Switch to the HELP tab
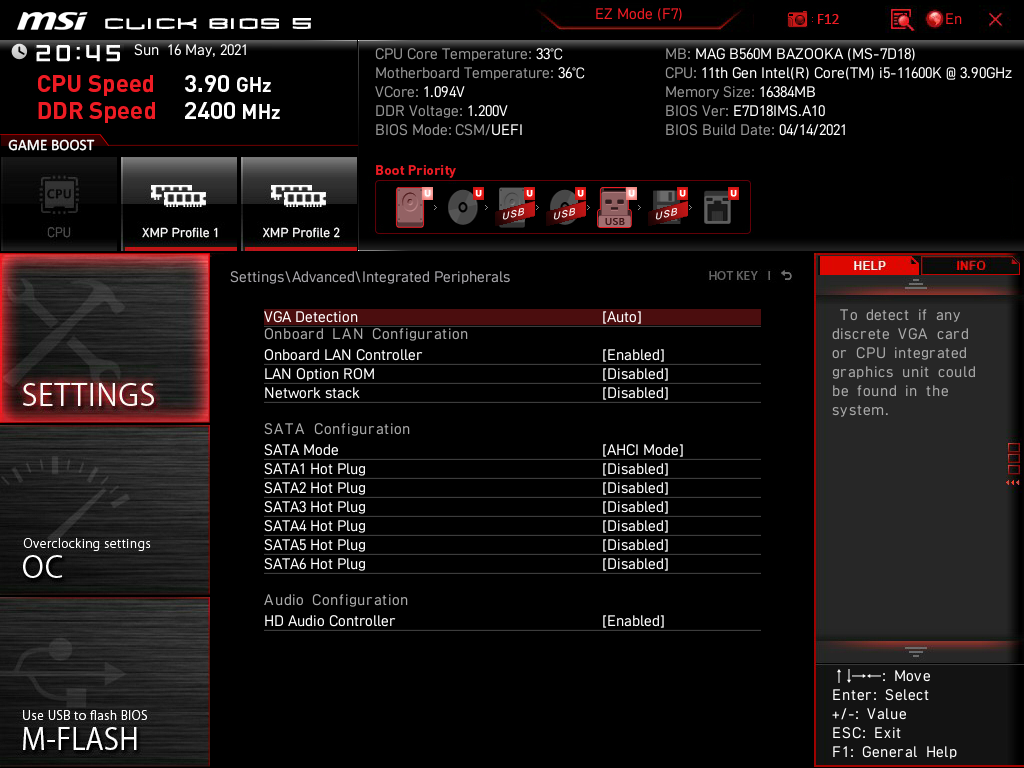This screenshot has height=768, width=1024. click(869, 265)
